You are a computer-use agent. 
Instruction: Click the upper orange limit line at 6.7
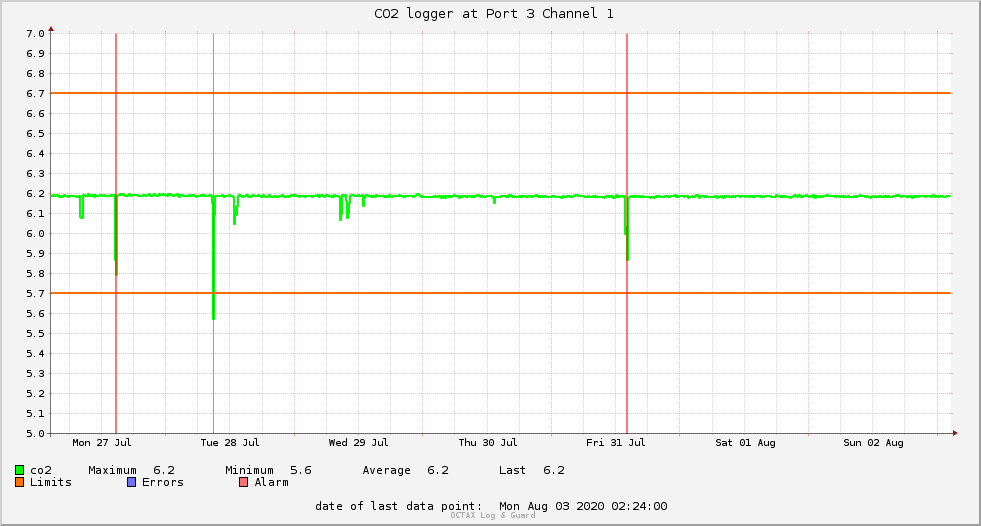[x=501, y=93]
